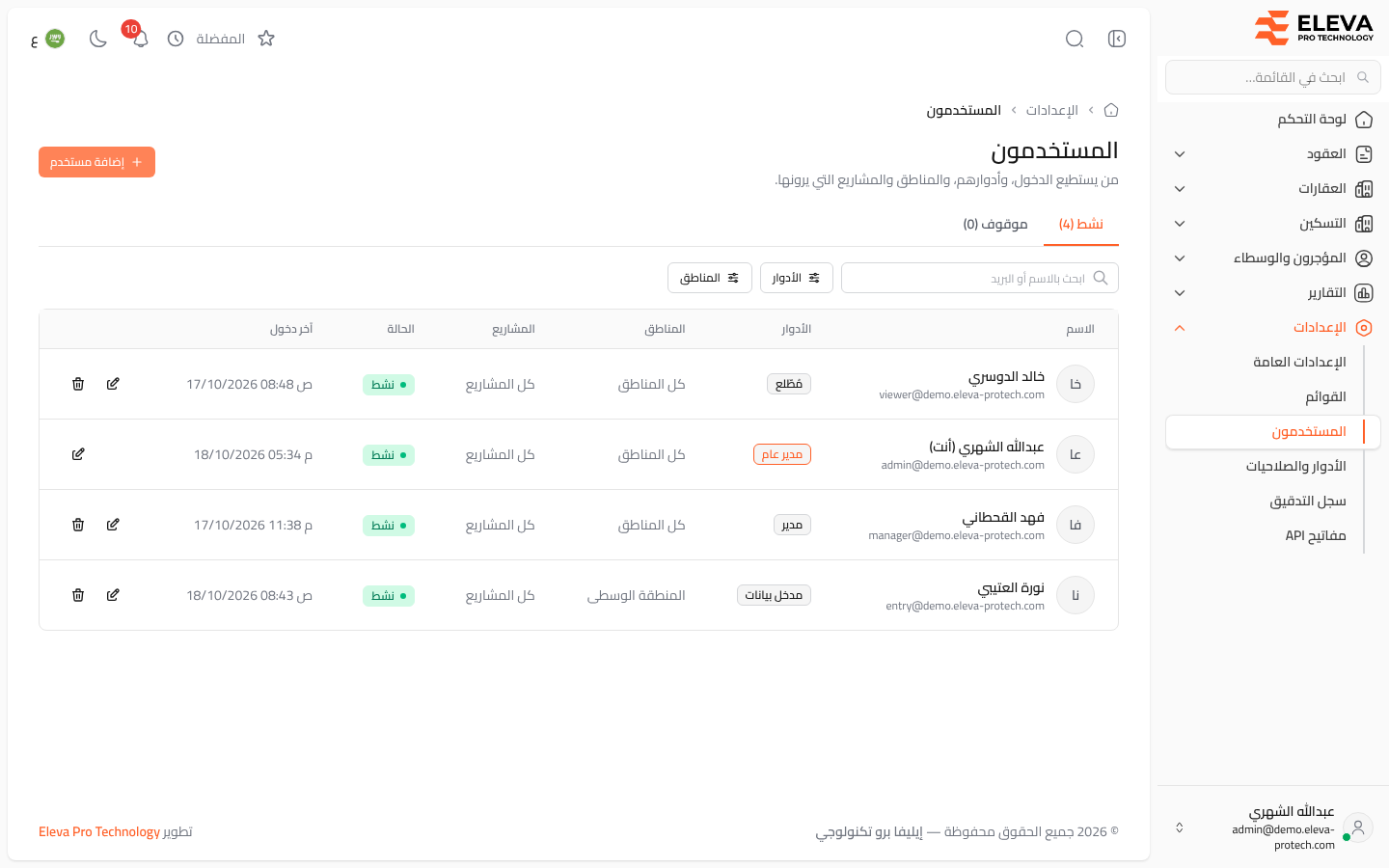Focus the sidebar ابحث في القائمة field

[x=1273, y=77]
